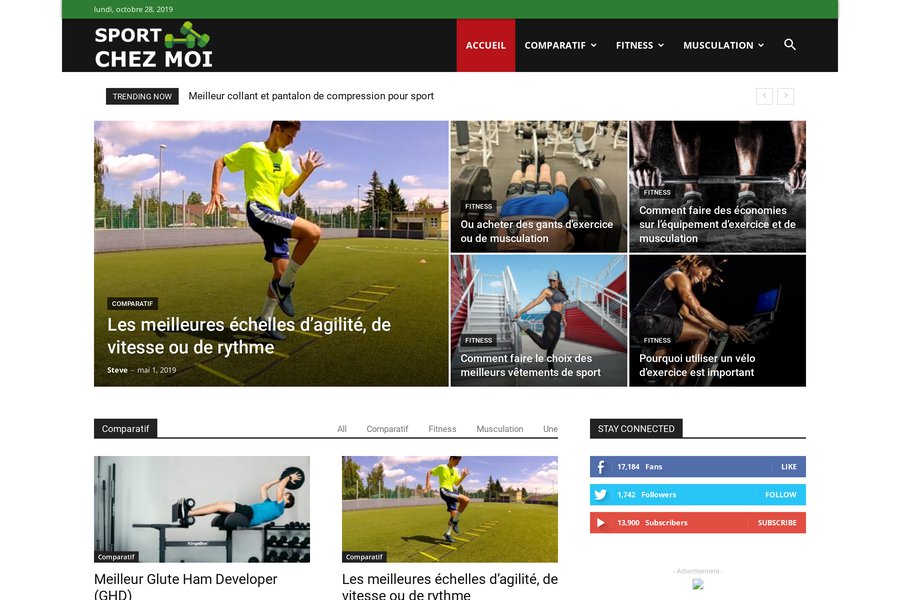Go to the Accueil menu item
900x600 pixels.
(486, 45)
